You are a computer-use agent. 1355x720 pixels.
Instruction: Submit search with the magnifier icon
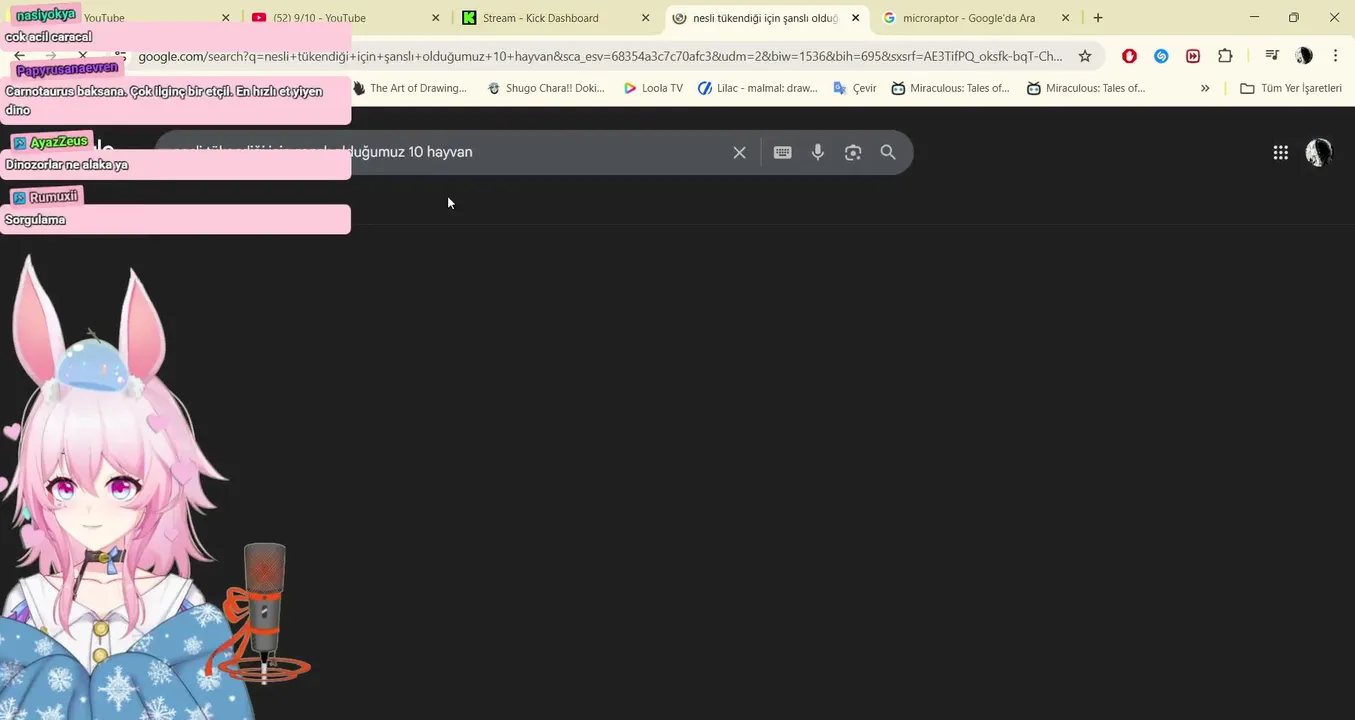tap(888, 152)
